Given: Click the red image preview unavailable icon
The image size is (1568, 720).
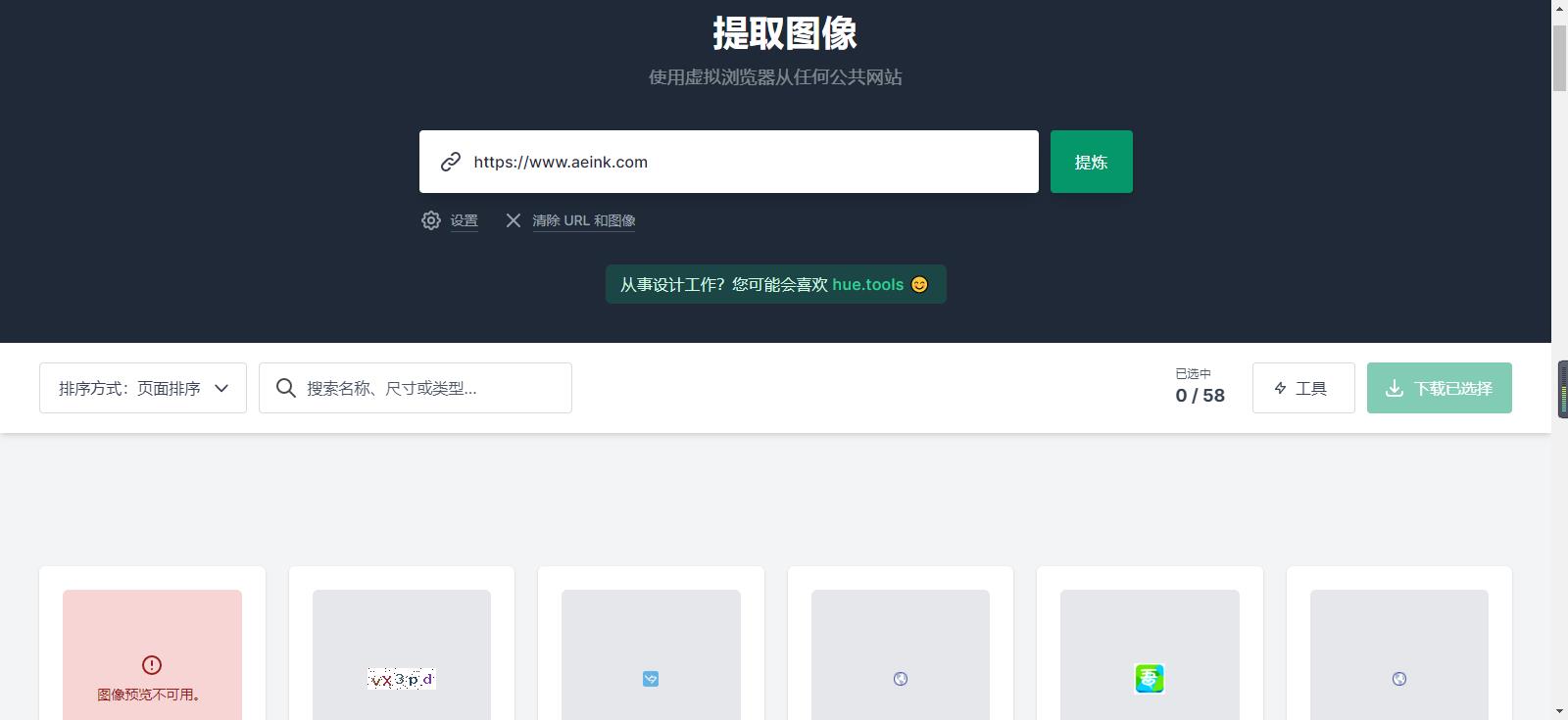Looking at the screenshot, I should pos(152,665).
